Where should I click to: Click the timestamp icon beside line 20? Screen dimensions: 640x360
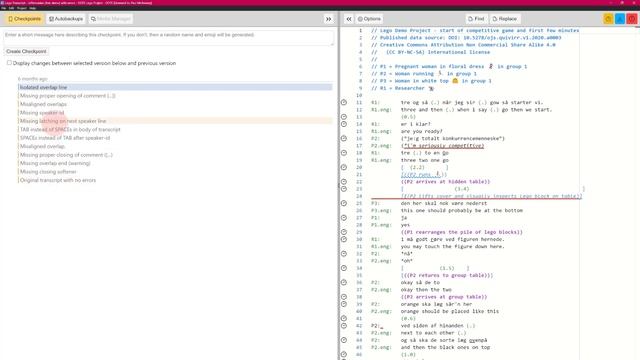click(344, 167)
